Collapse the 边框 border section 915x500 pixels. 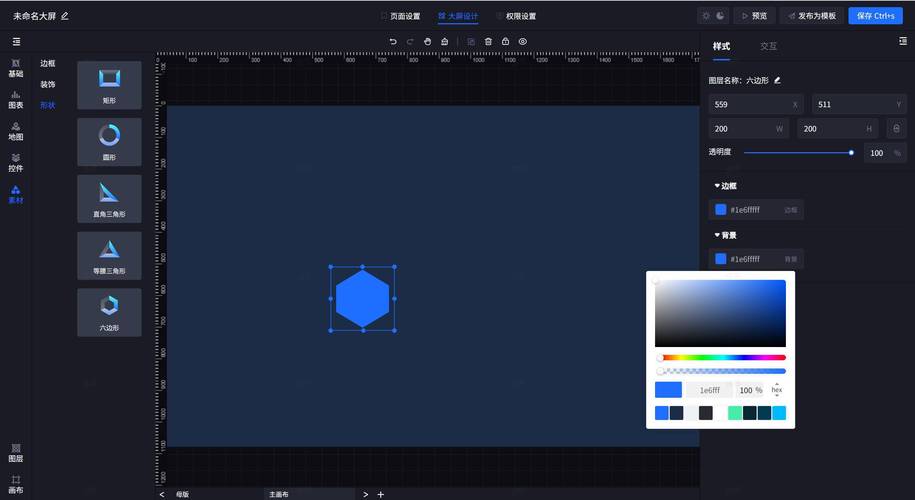pyautogui.click(x=725, y=186)
